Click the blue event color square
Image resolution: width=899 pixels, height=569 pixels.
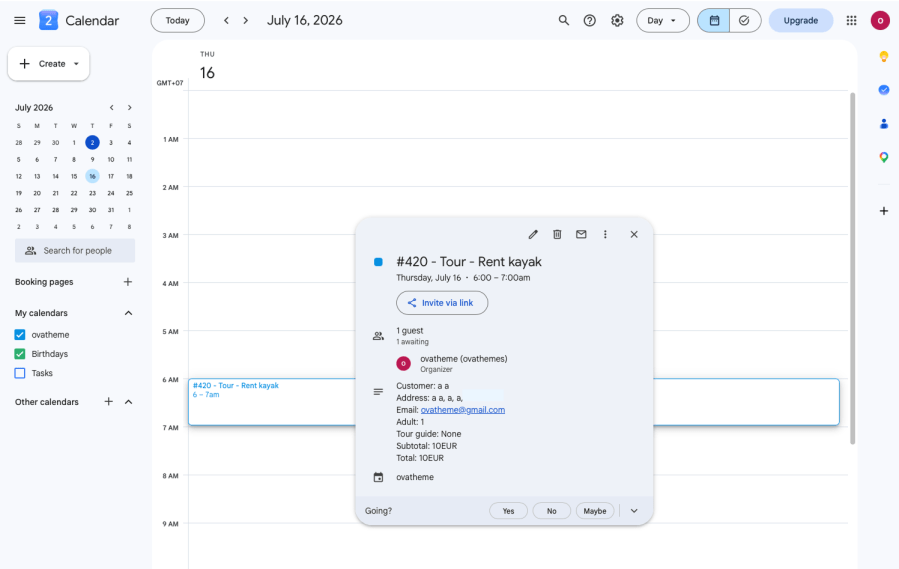(x=378, y=262)
